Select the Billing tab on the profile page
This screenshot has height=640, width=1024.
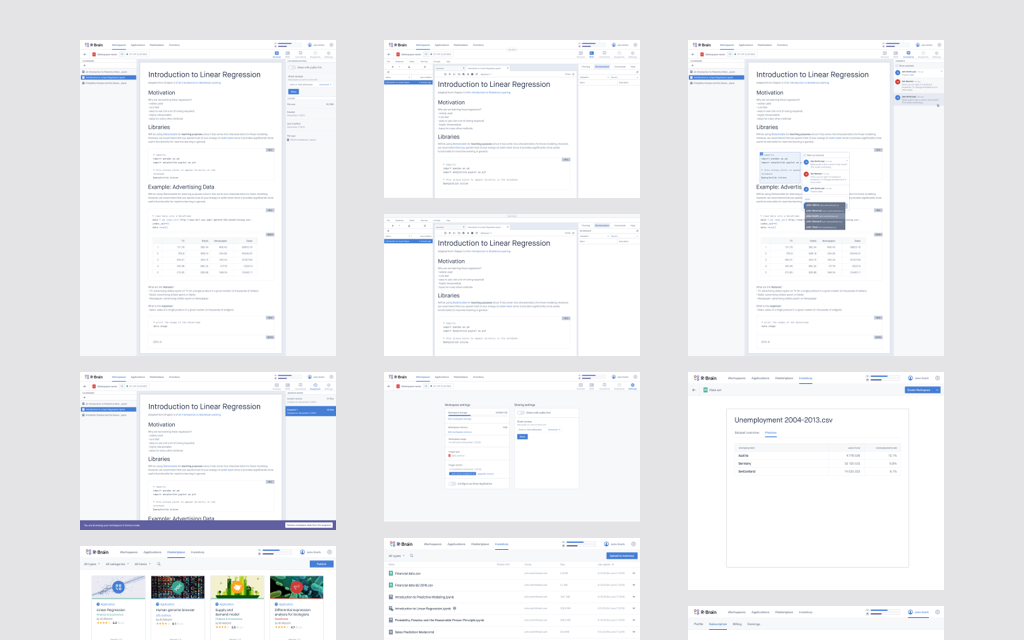738,623
